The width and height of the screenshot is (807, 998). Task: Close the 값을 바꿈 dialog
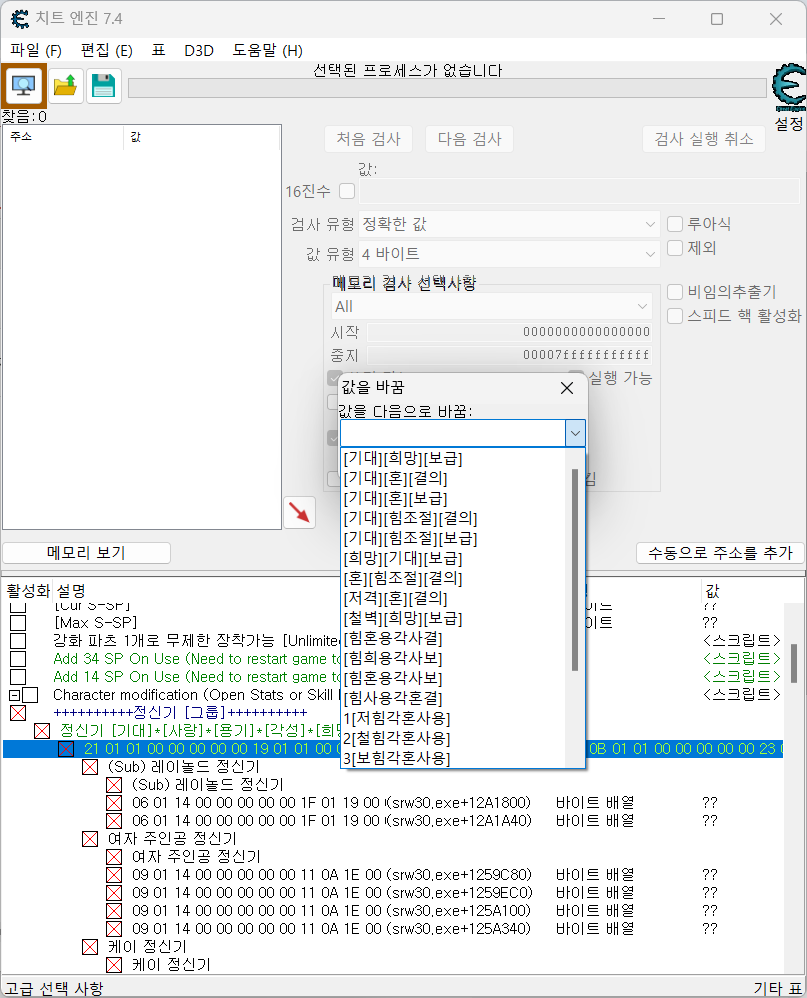[566, 388]
